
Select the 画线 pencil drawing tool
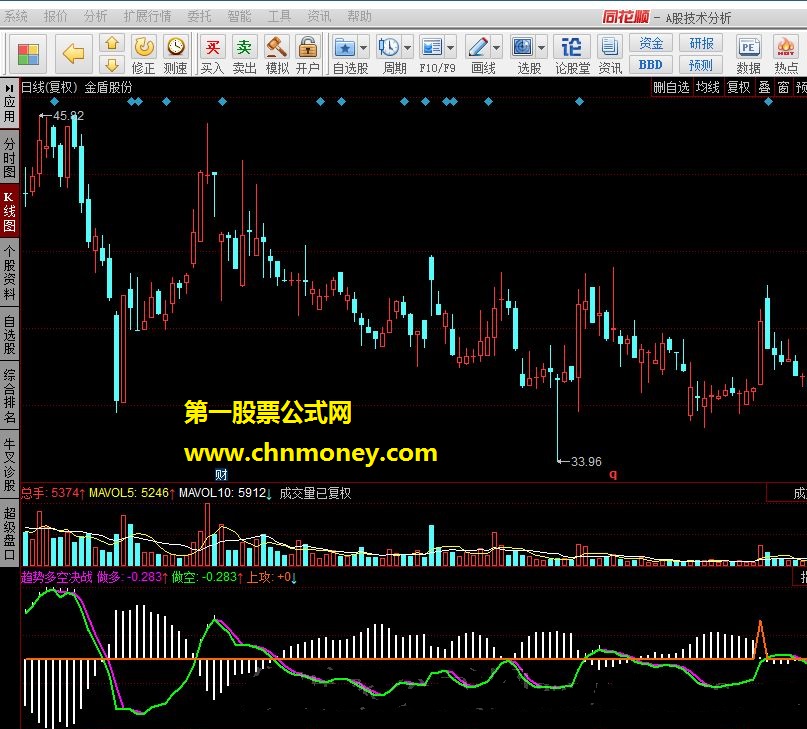478,47
